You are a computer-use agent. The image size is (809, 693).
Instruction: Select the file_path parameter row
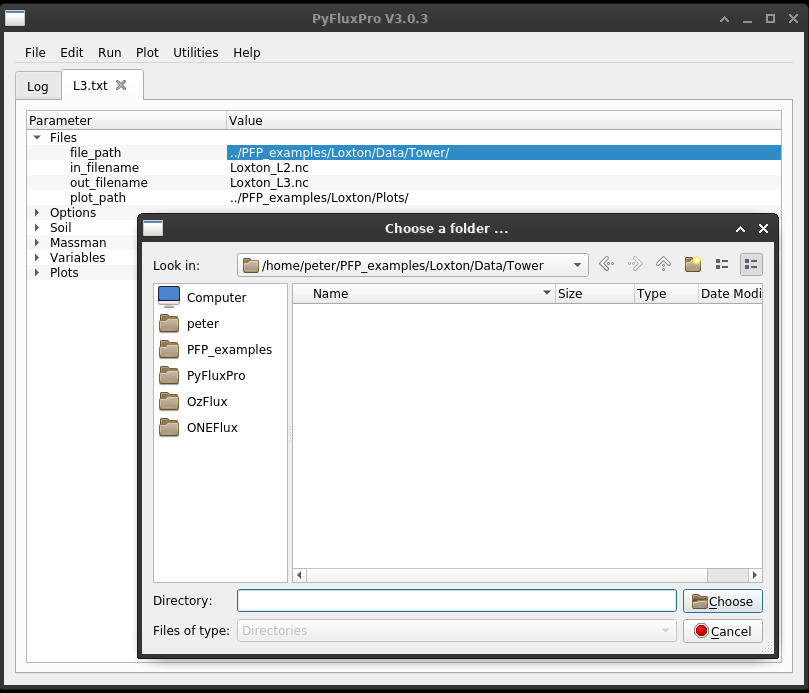[x=95, y=153]
